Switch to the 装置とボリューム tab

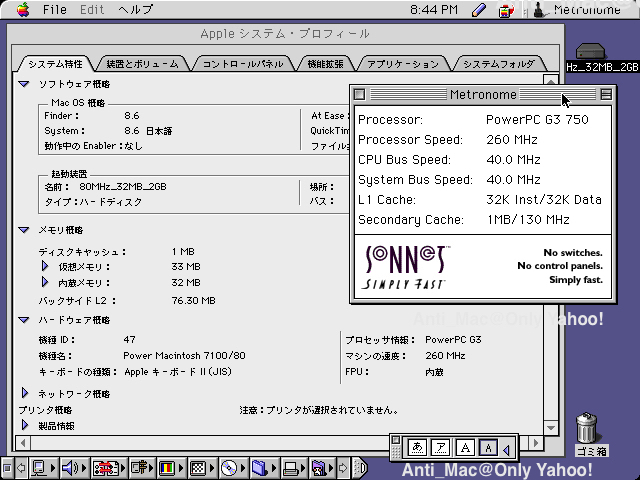142,64
